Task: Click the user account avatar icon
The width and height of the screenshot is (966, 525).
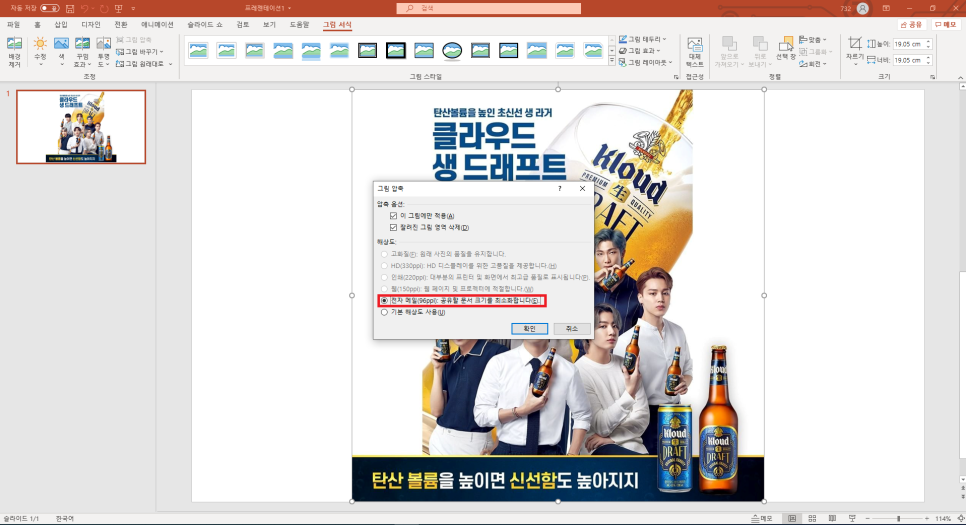Action: click(862, 9)
